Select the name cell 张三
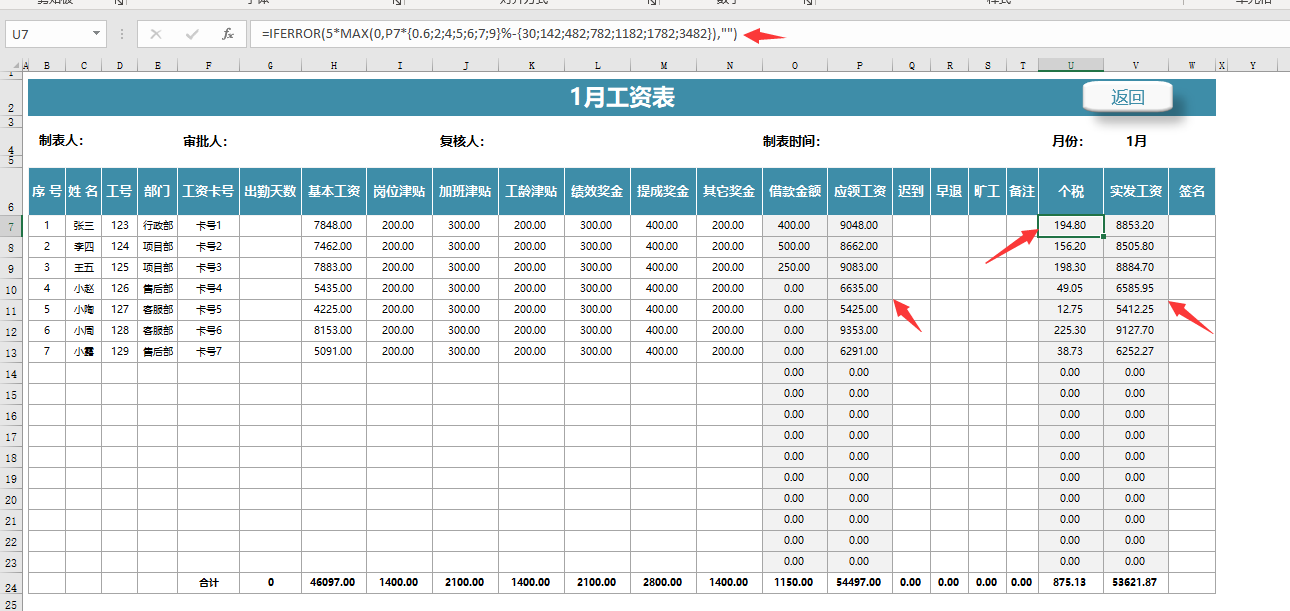The width and height of the screenshot is (1290, 611). pos(84,225)
